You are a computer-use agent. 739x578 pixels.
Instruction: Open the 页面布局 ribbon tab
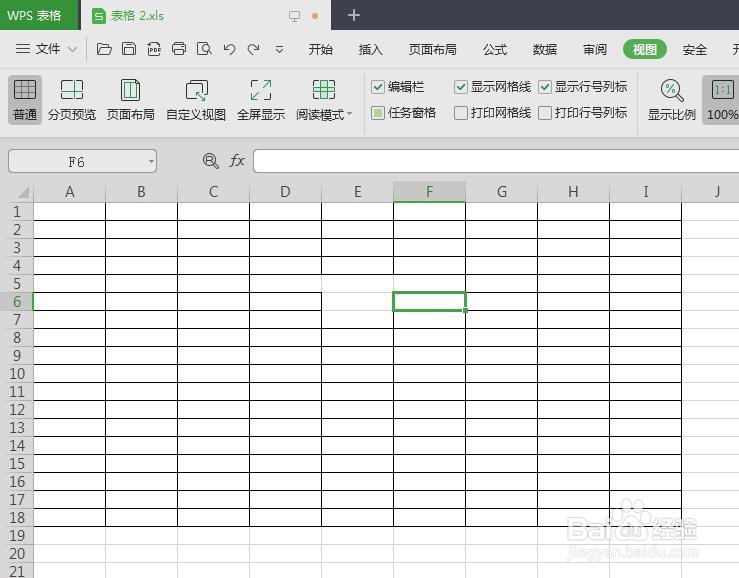pos(433,50)
